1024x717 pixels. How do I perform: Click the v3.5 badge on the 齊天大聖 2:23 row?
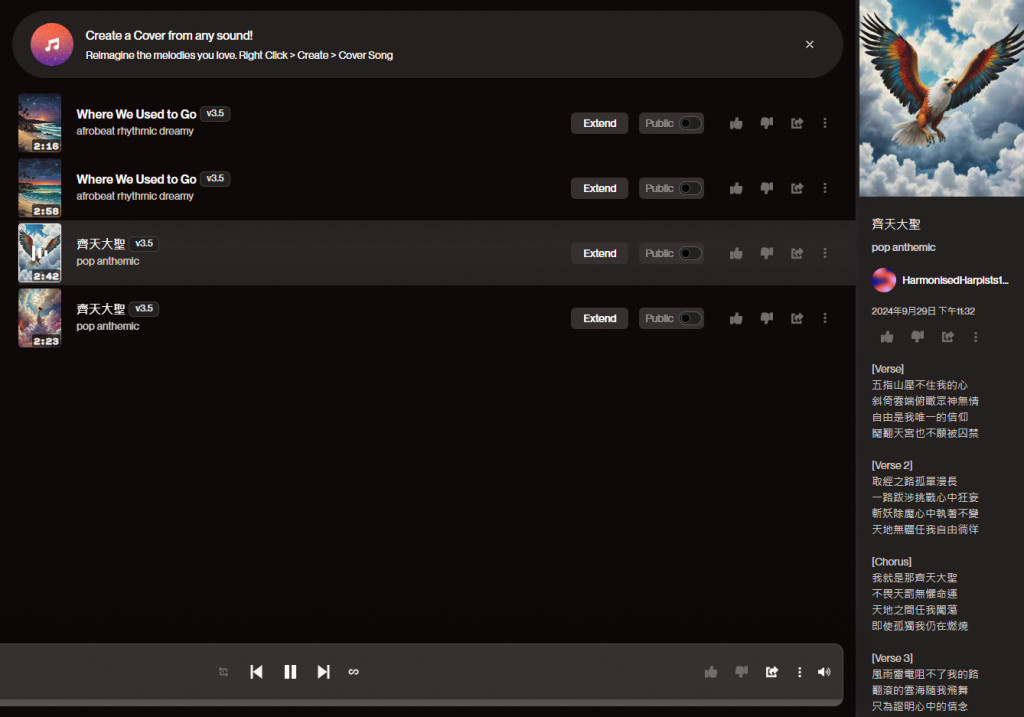(x=144, y=308)
